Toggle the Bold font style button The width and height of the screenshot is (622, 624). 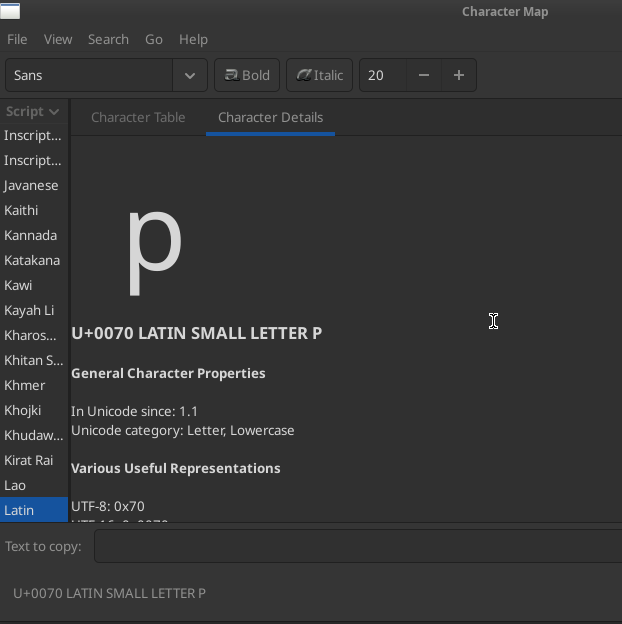247,75
